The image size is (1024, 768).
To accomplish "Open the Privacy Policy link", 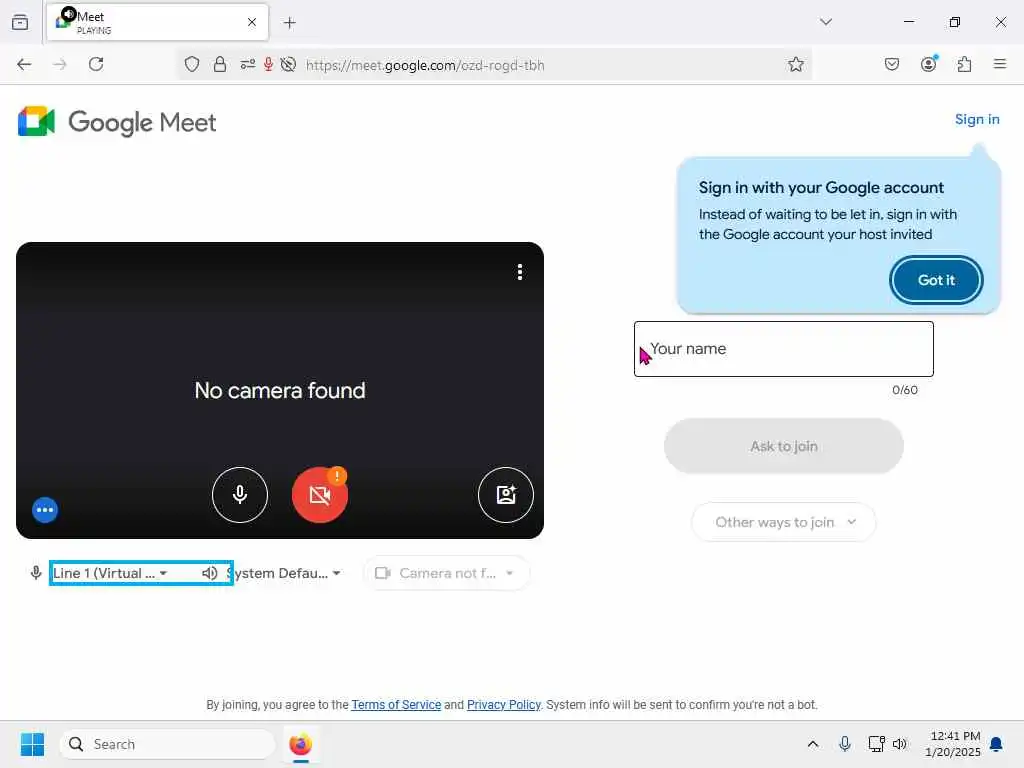I will (504, 705).
